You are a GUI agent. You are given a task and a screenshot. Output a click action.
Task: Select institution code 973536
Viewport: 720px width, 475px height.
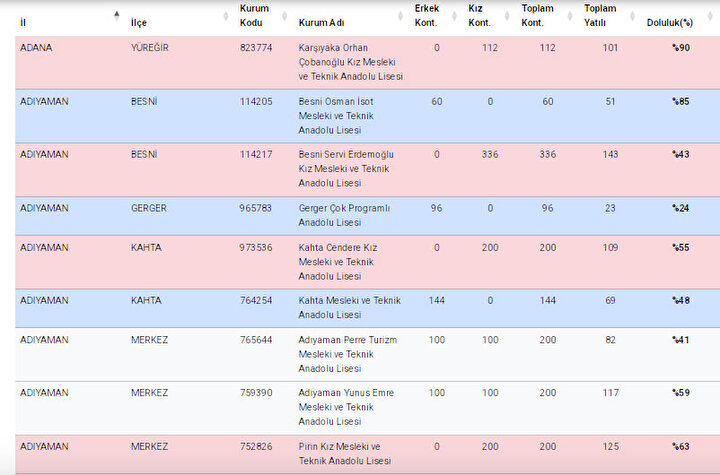256,248
